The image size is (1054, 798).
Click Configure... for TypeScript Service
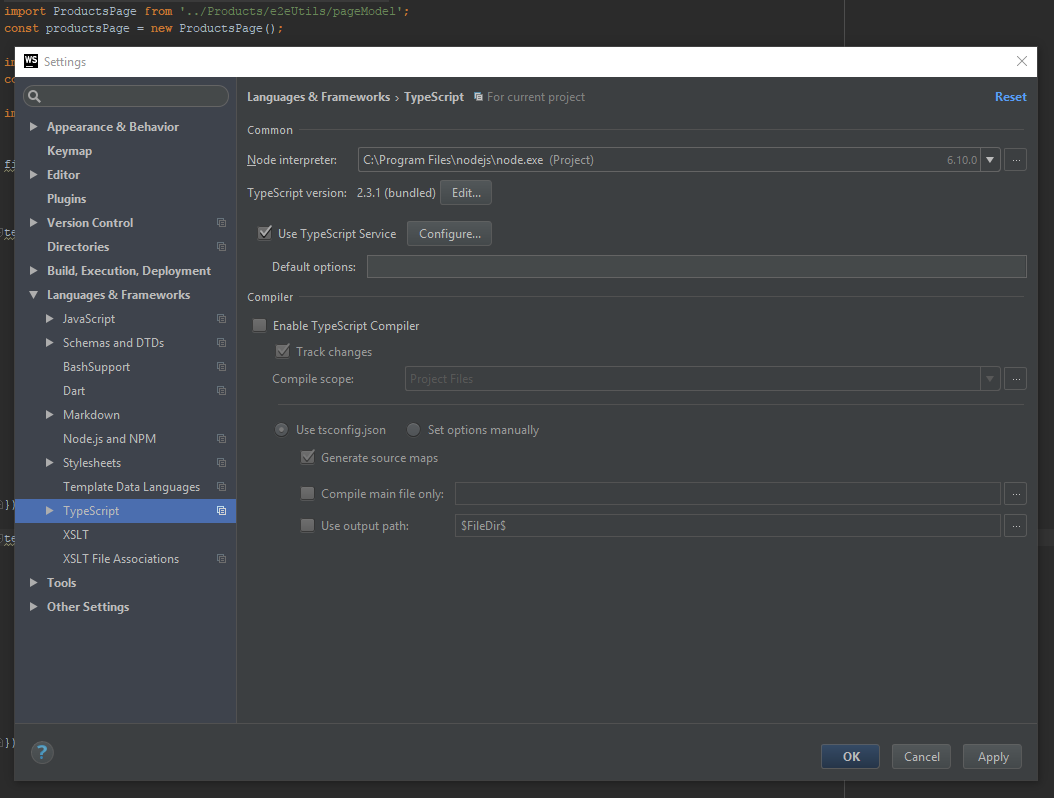449,233
